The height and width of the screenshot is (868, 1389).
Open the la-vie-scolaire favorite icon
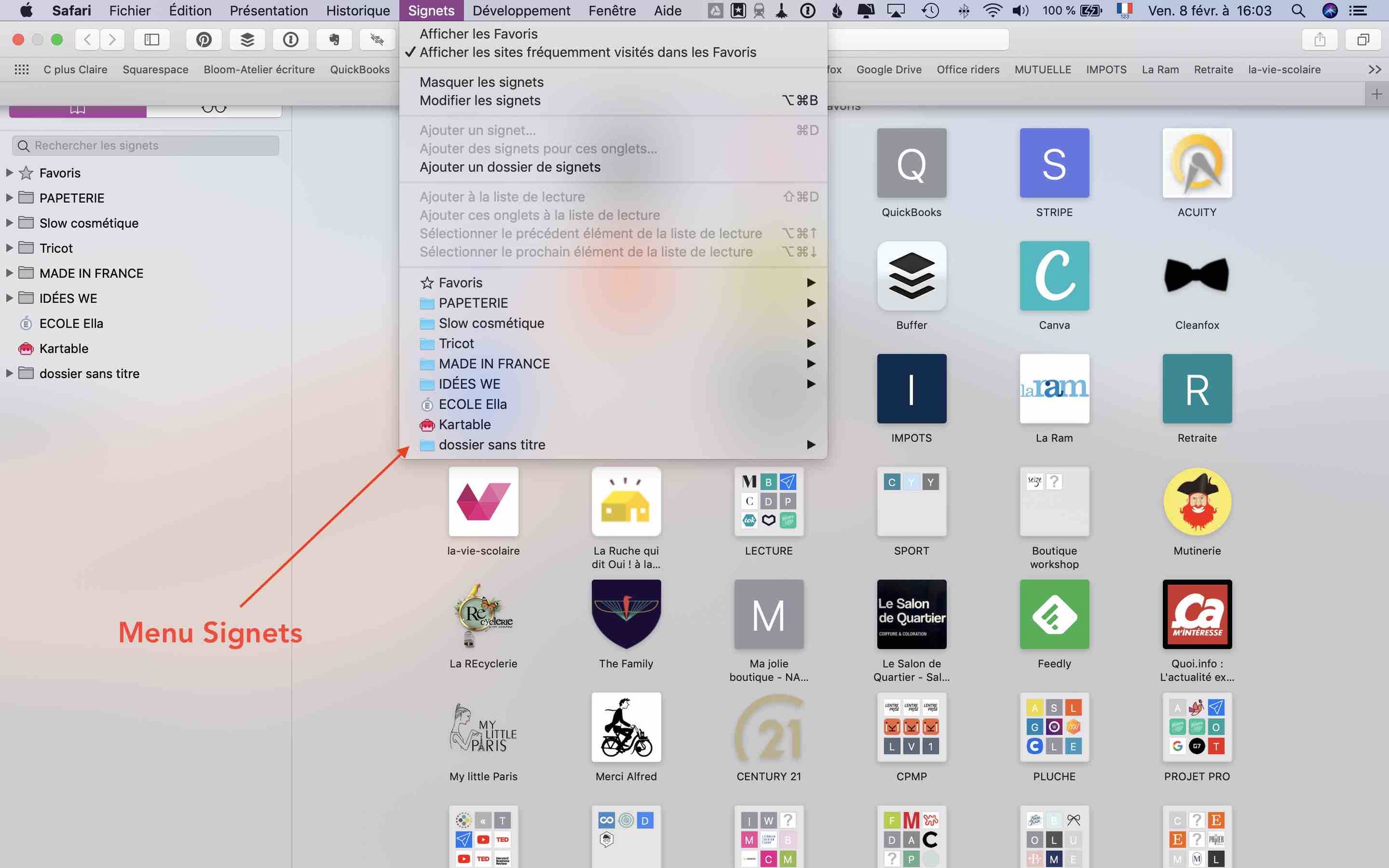click(x=483, y=501)
